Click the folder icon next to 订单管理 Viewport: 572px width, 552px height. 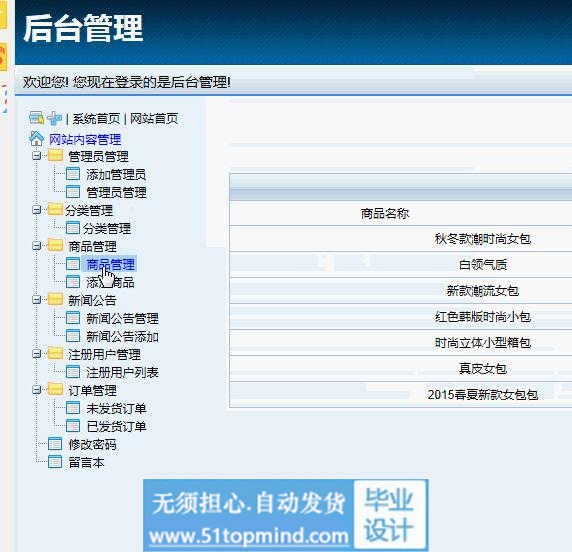pos(55,390)
